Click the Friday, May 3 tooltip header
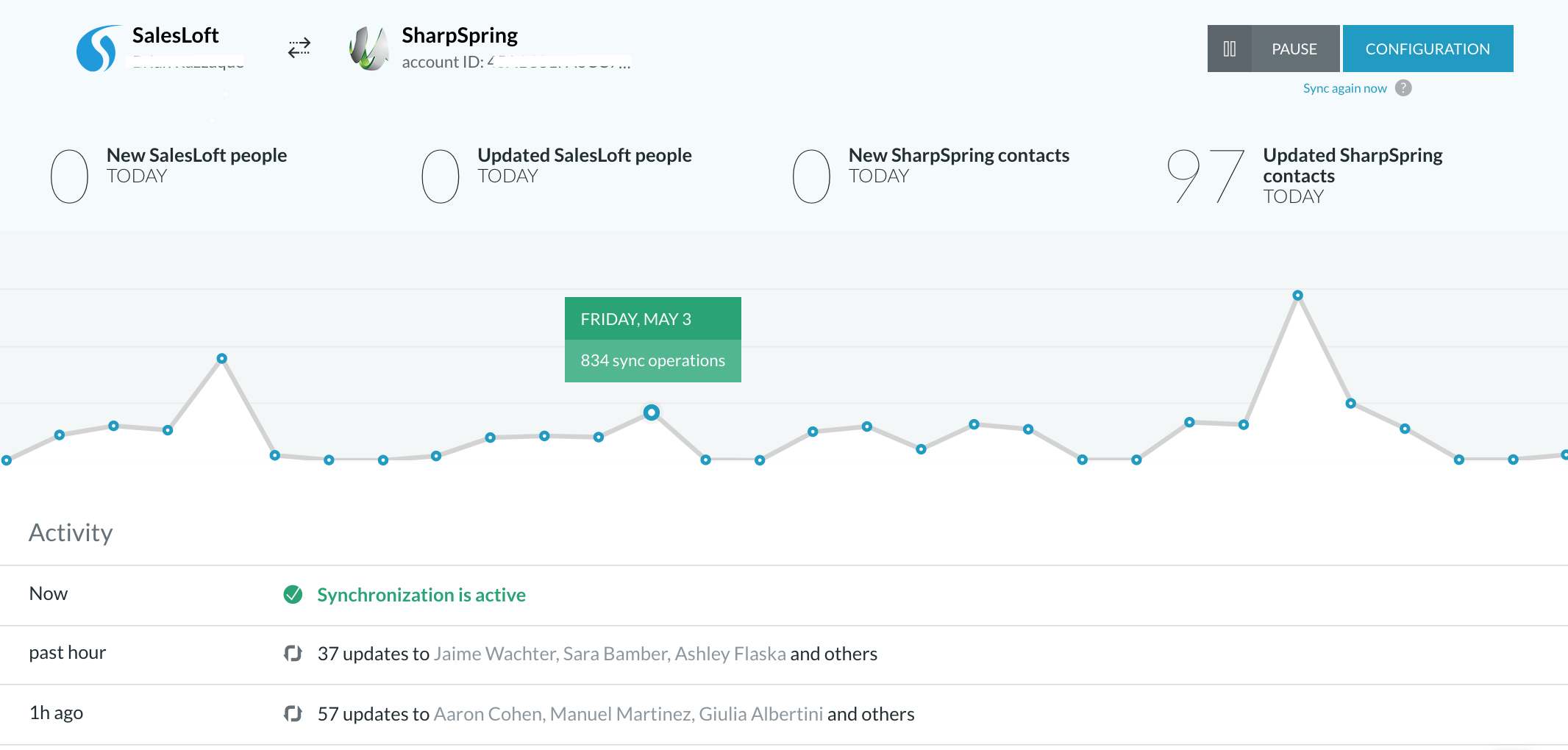The width and height of the screenshot is (1568, 750). [x=653, y=318]
